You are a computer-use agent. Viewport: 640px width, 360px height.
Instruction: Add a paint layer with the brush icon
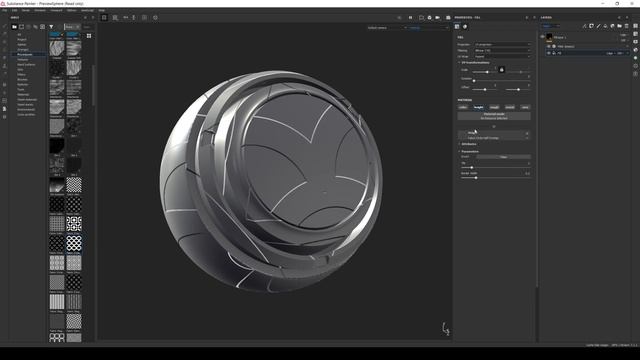coord(598,26)
